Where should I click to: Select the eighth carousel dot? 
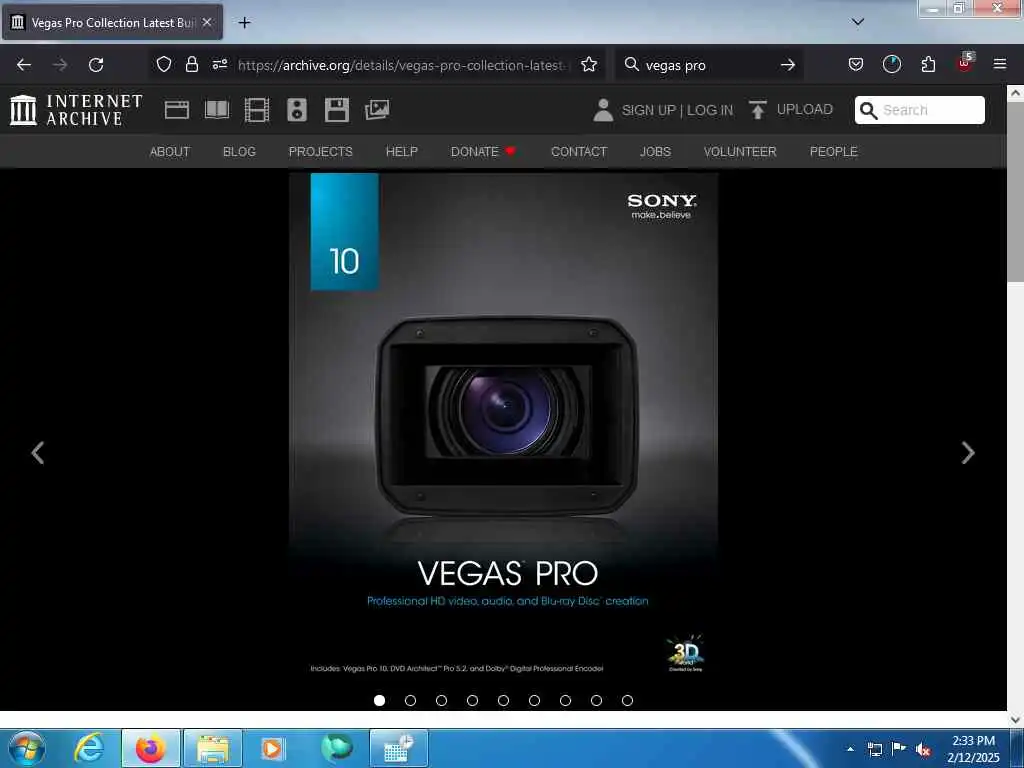[x=596, y=700]
